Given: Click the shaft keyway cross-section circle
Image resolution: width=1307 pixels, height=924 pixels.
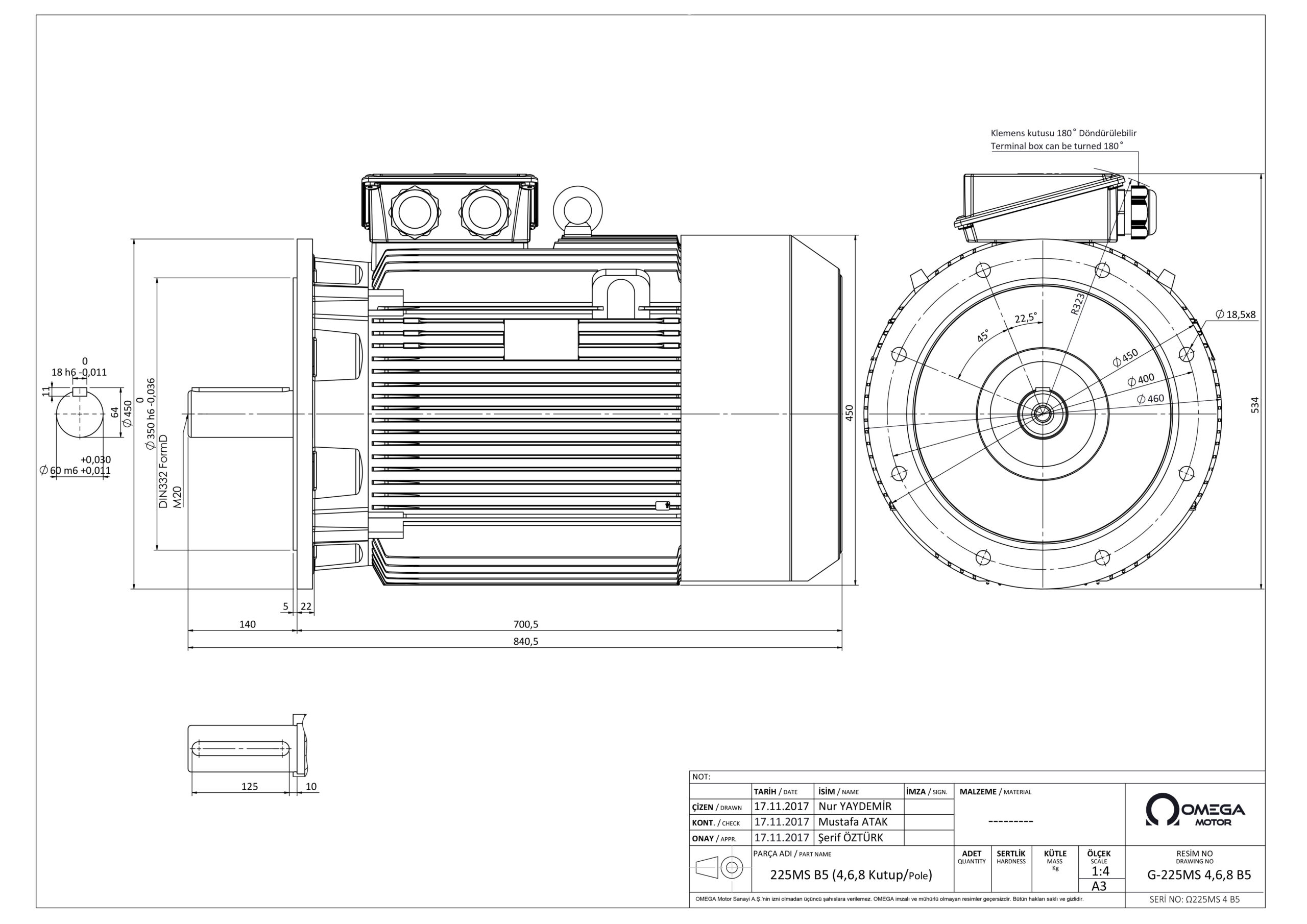Looking at the screenshot, I should click(80, 414).
